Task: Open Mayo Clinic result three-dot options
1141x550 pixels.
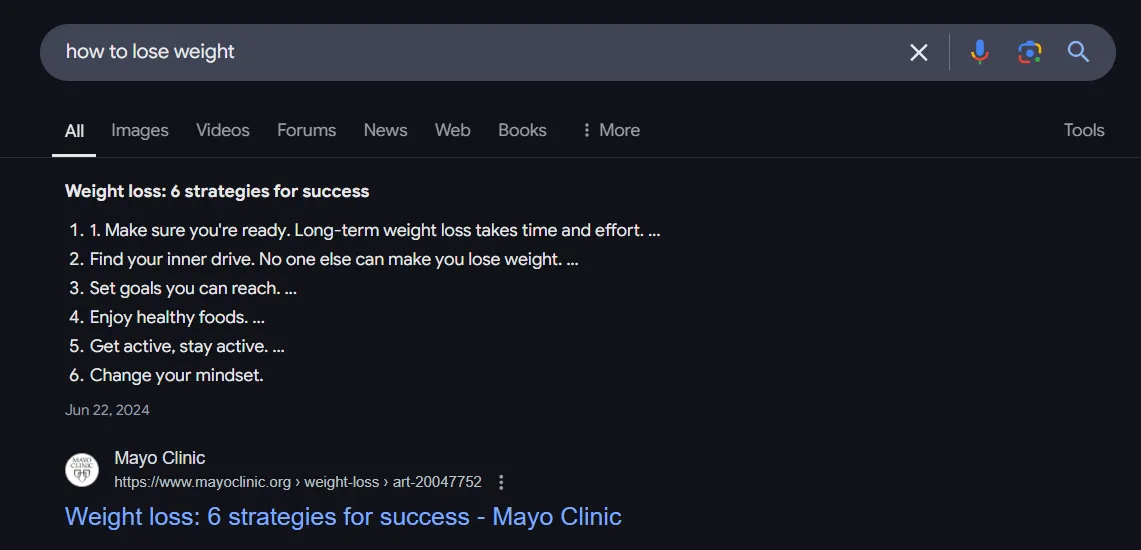Action: click(x=501, y=482)
